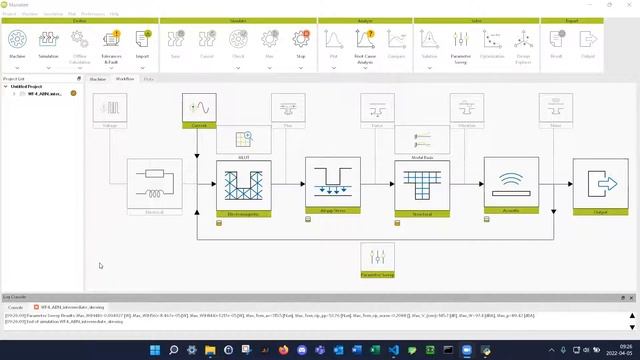This screenshot has height=360, width=640.
Task: Click the Vibration output node
Action: (x=467, y=111)
